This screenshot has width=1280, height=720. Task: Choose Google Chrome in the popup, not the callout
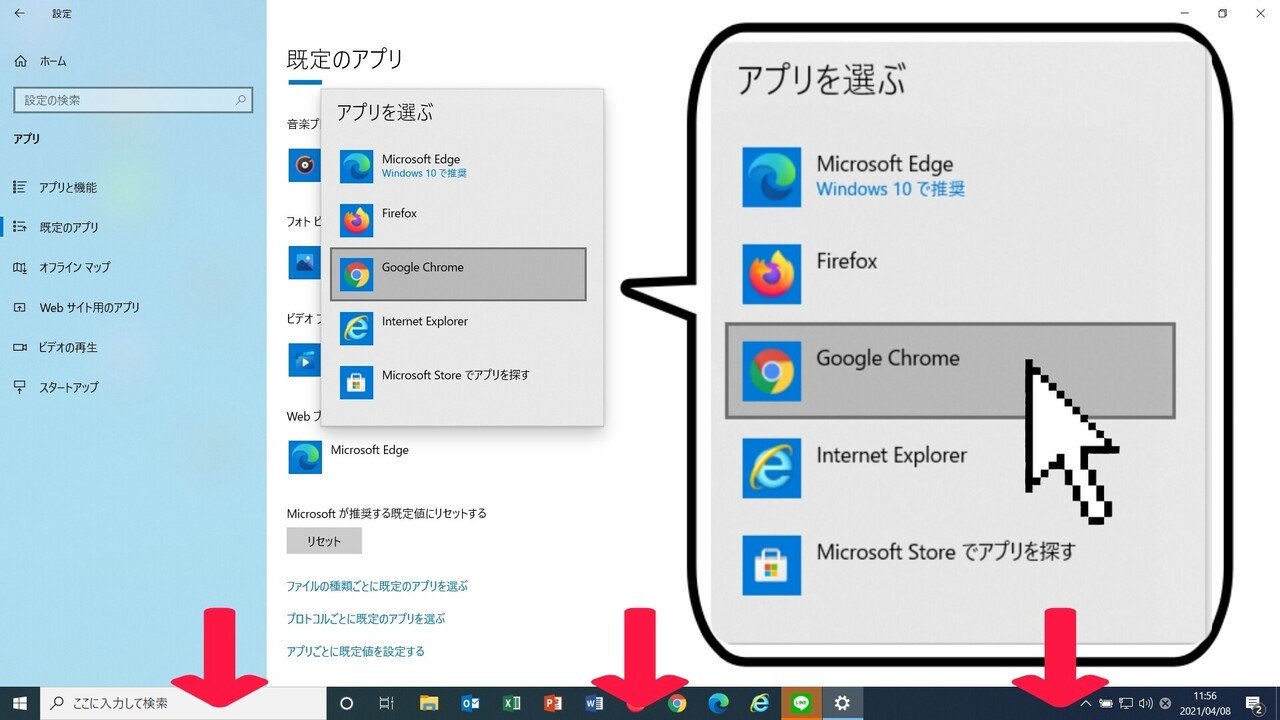click(458, 274)
